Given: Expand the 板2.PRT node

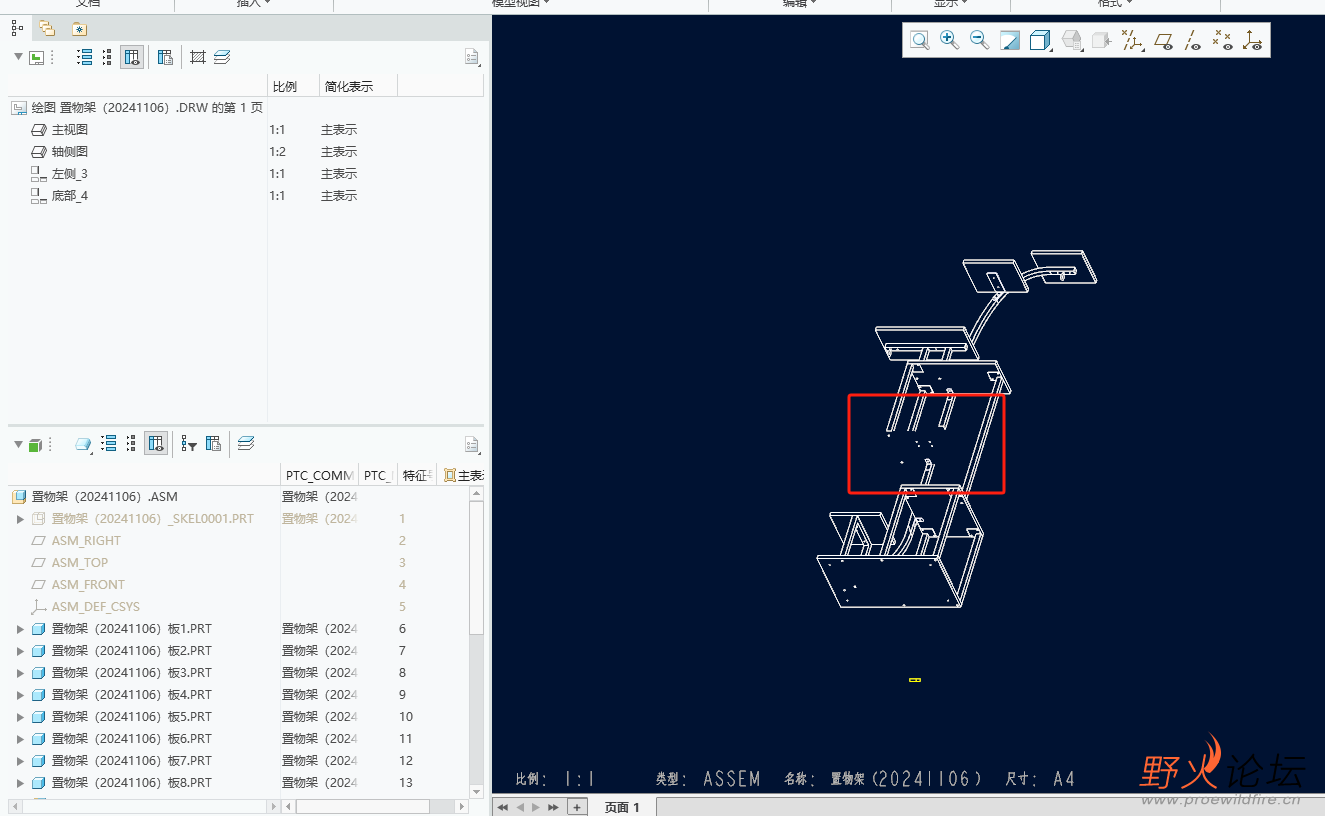Looking at the screenshot, I should 20,651.
